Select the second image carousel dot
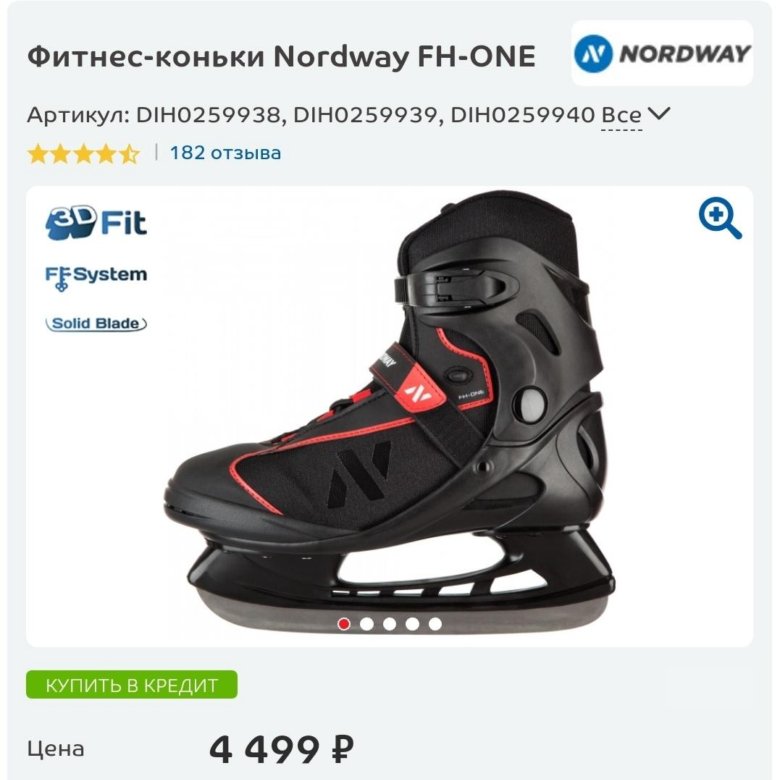Viewport: 780px width, 780px height. click(367, 624)
